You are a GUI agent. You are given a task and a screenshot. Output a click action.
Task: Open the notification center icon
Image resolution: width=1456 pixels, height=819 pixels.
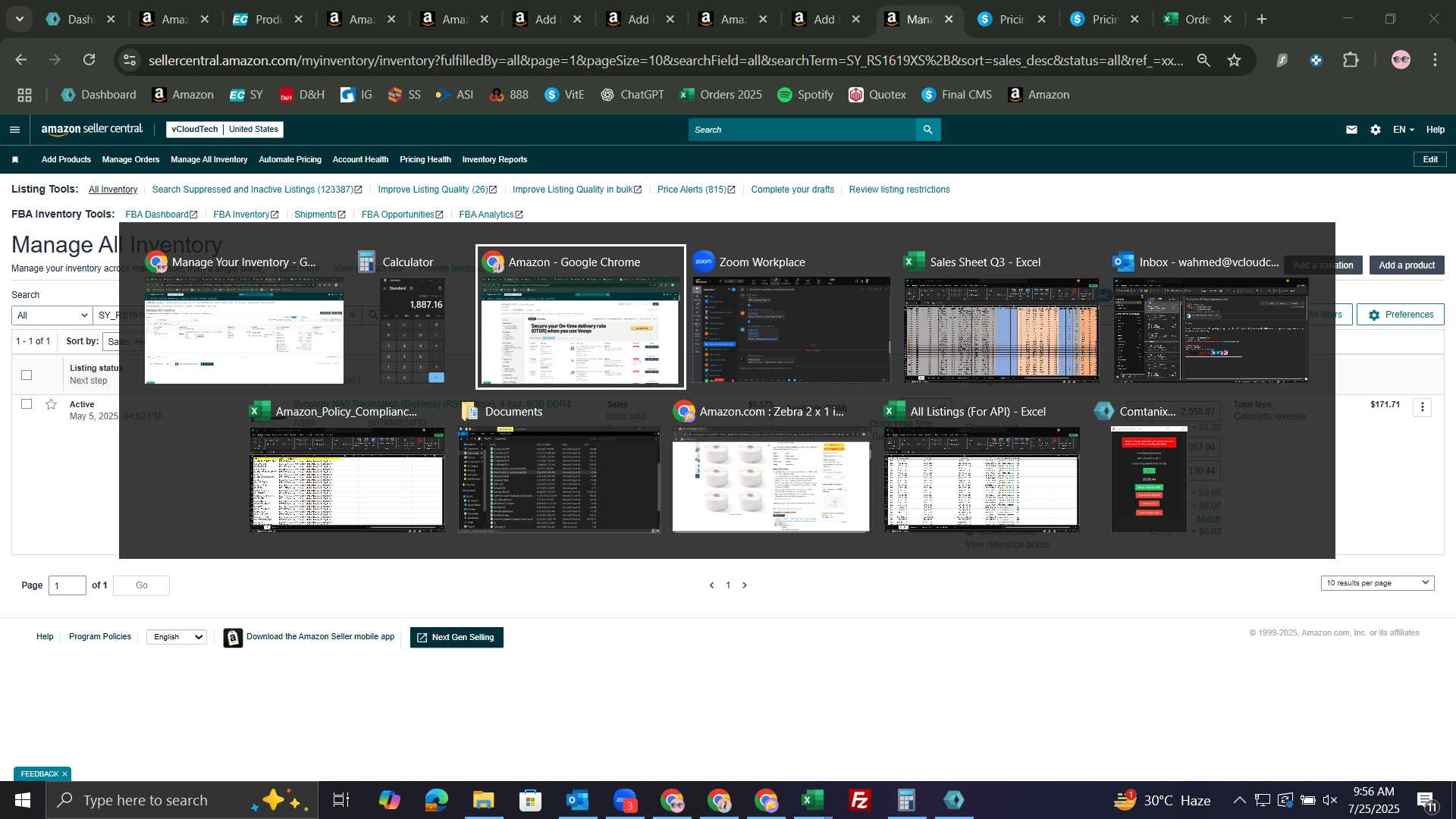[1426, 800]
